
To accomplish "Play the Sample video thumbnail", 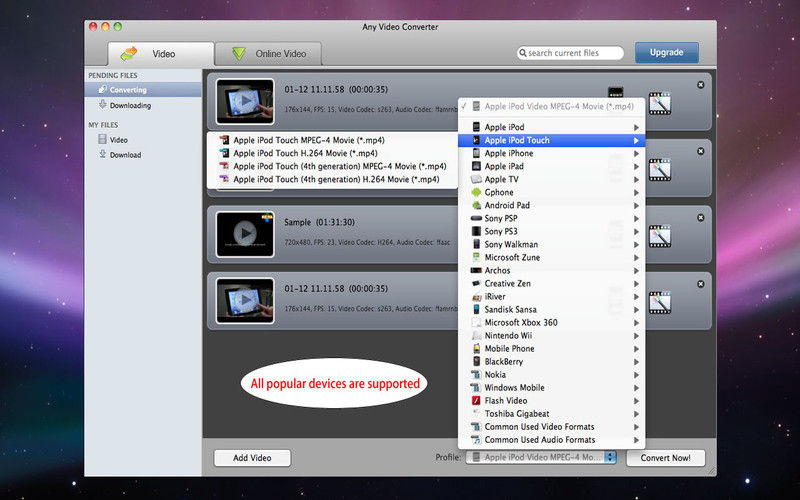I will click(245, 234).
